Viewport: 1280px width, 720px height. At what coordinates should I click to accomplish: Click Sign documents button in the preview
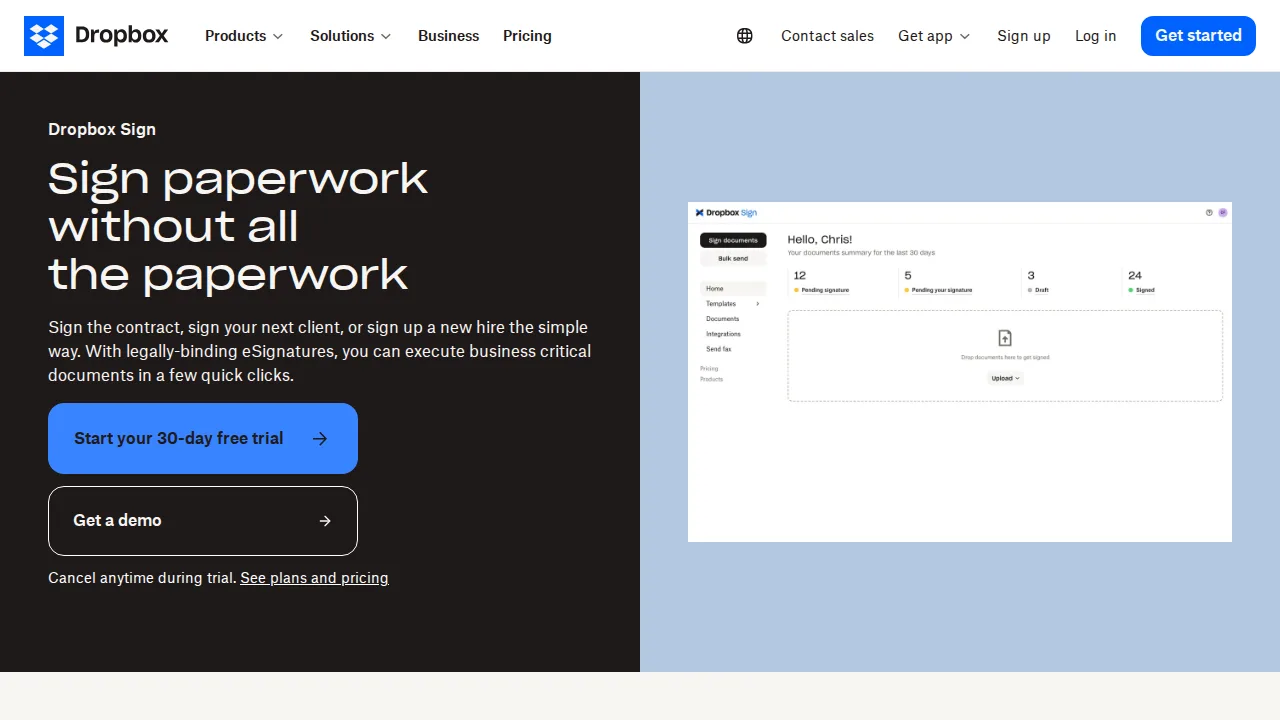pyautogui.click(x=733, y=240)
